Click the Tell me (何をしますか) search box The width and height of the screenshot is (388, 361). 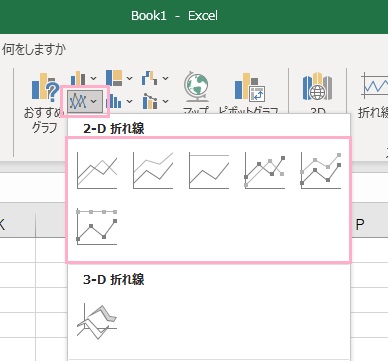tap(33, 50)
